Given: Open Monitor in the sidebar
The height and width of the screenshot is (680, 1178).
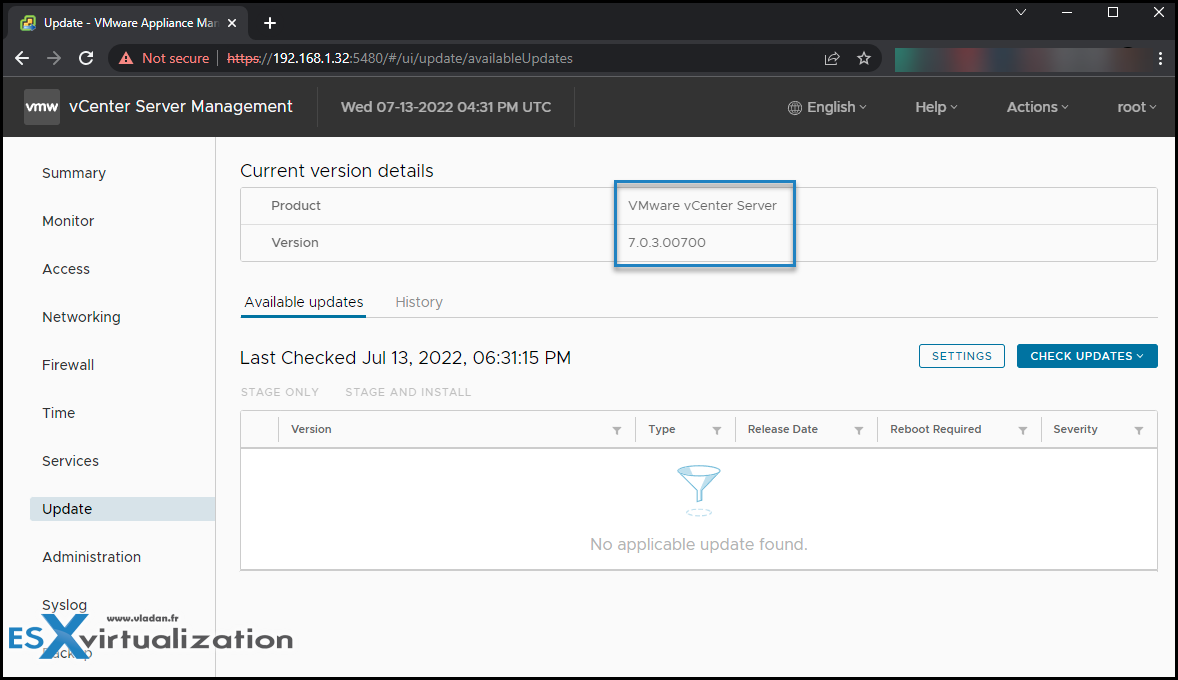Looking at the screenshot, I should pos(68,221).
